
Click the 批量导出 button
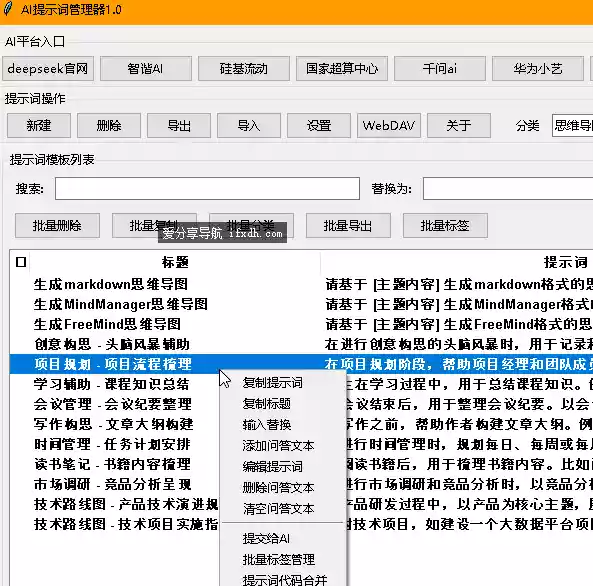coord(348,226)
